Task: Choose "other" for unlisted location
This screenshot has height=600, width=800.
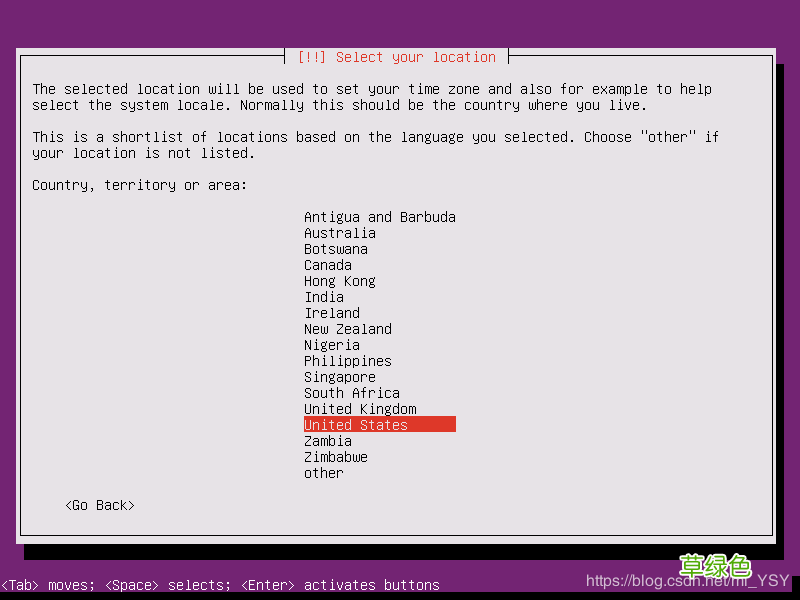Action: coord(324,473)
